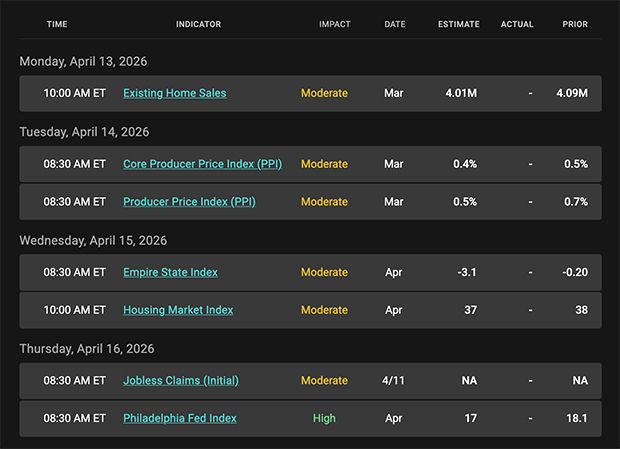
Task: Click the INDICATOR column header
Action: [x=198, y=24]
